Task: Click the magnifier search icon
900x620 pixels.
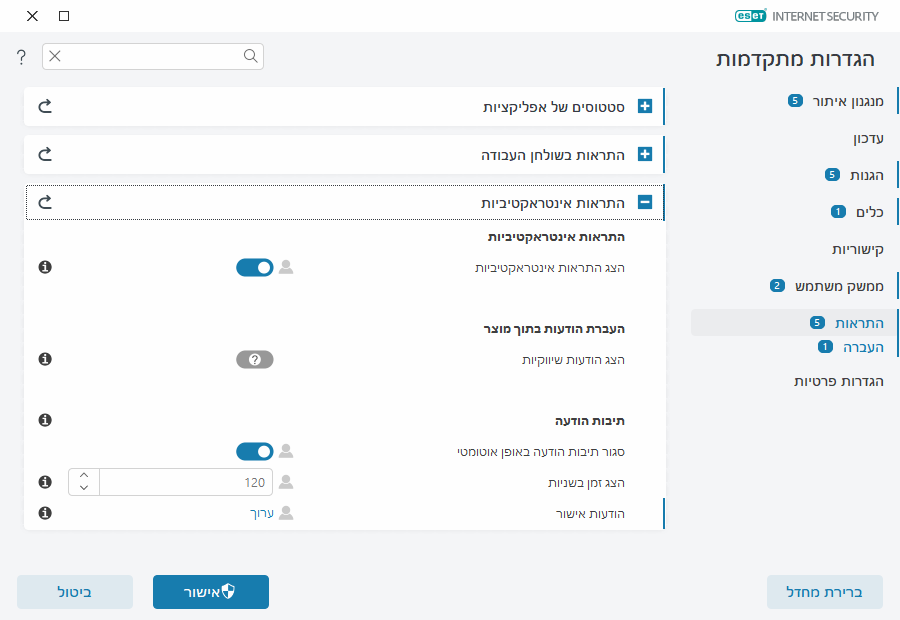Action: click(x=250, y=56)
